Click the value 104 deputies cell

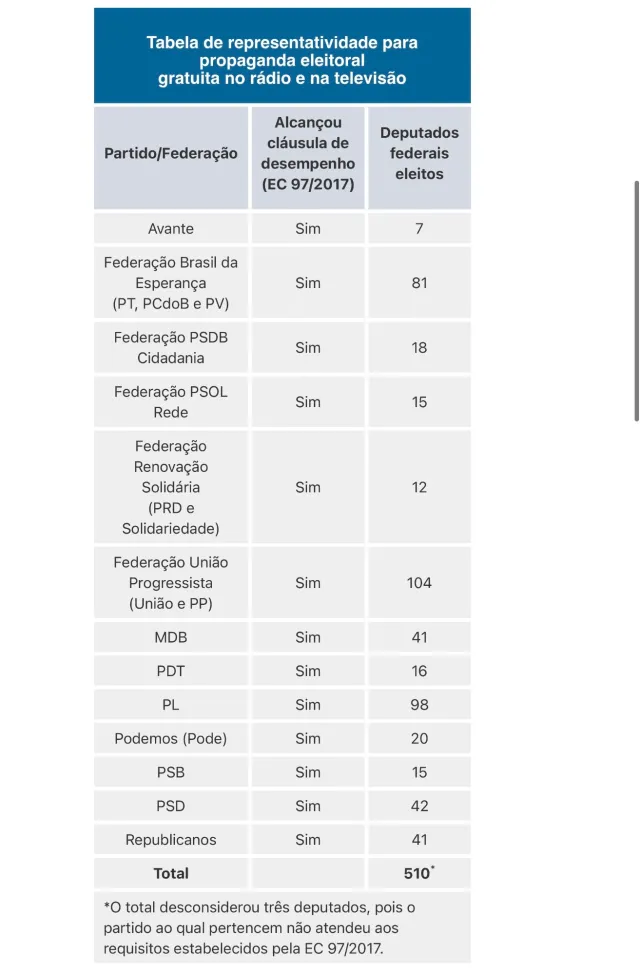[x=419, y=583]
